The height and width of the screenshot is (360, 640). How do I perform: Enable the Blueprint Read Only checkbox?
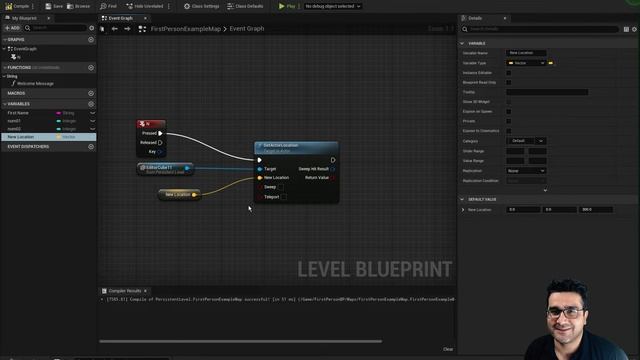coord(509,82)
